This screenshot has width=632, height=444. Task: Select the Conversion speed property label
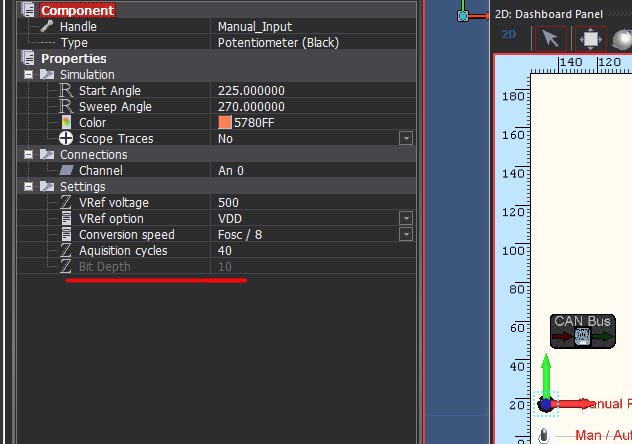click(x=127, y=234)
